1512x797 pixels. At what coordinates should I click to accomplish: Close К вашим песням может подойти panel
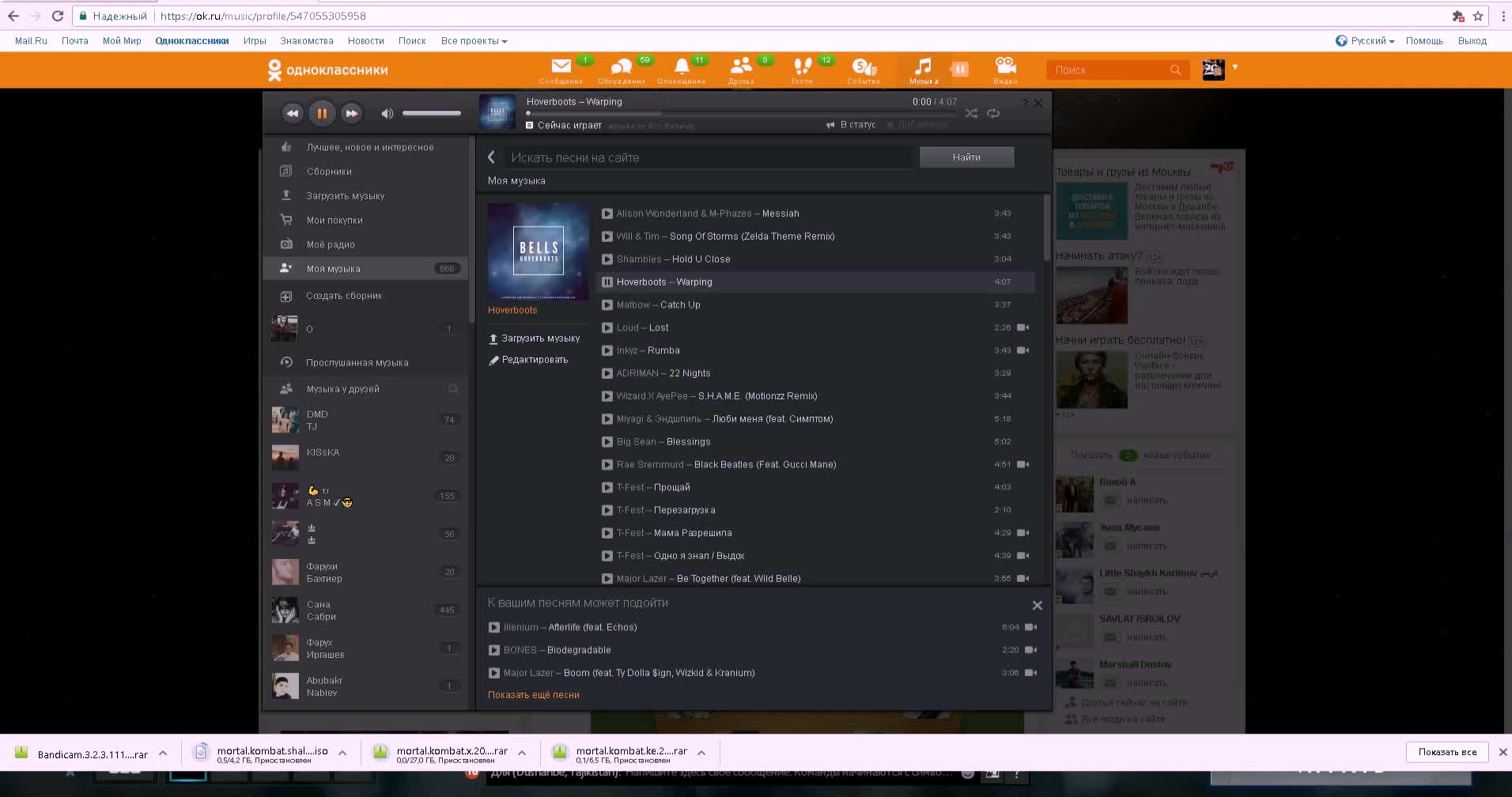pos(1038,606)
